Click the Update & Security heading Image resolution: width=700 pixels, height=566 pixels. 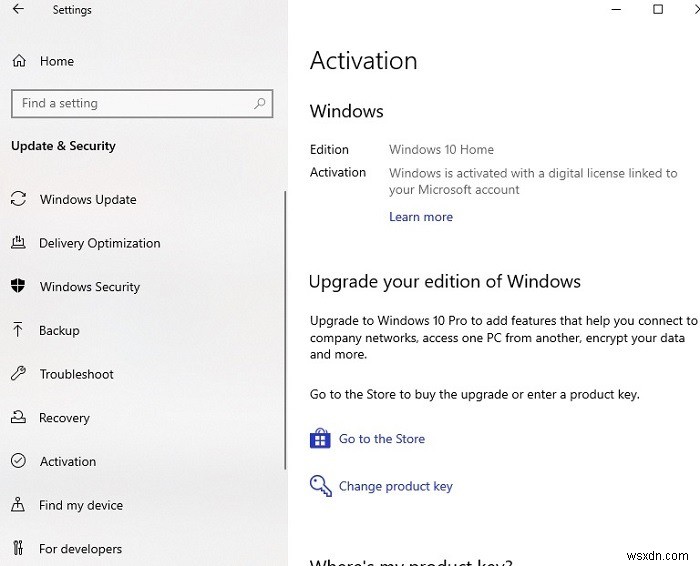coord(63,146)
